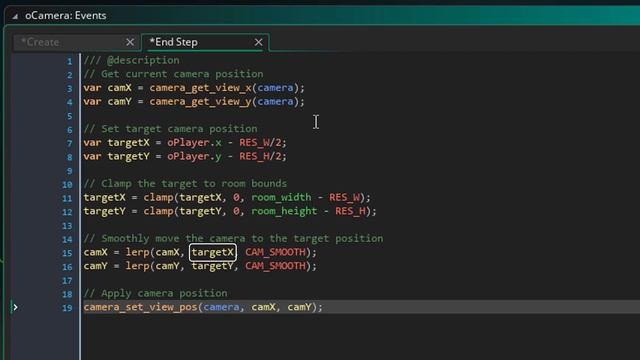Click RES_W at end of line 11

click(344, 197)
